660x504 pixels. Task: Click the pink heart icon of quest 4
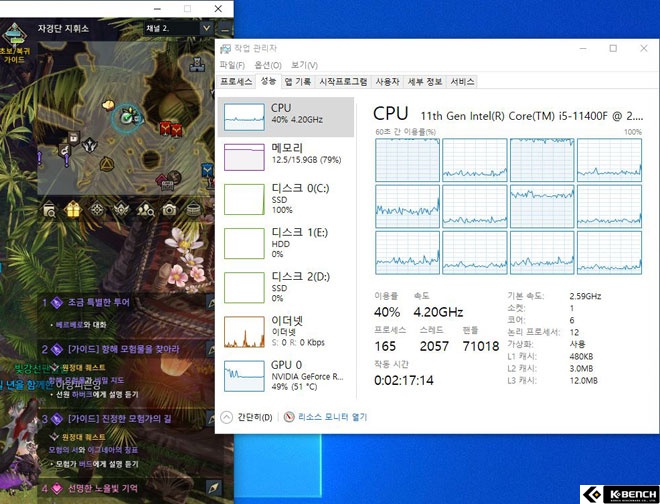coord(56,488)
